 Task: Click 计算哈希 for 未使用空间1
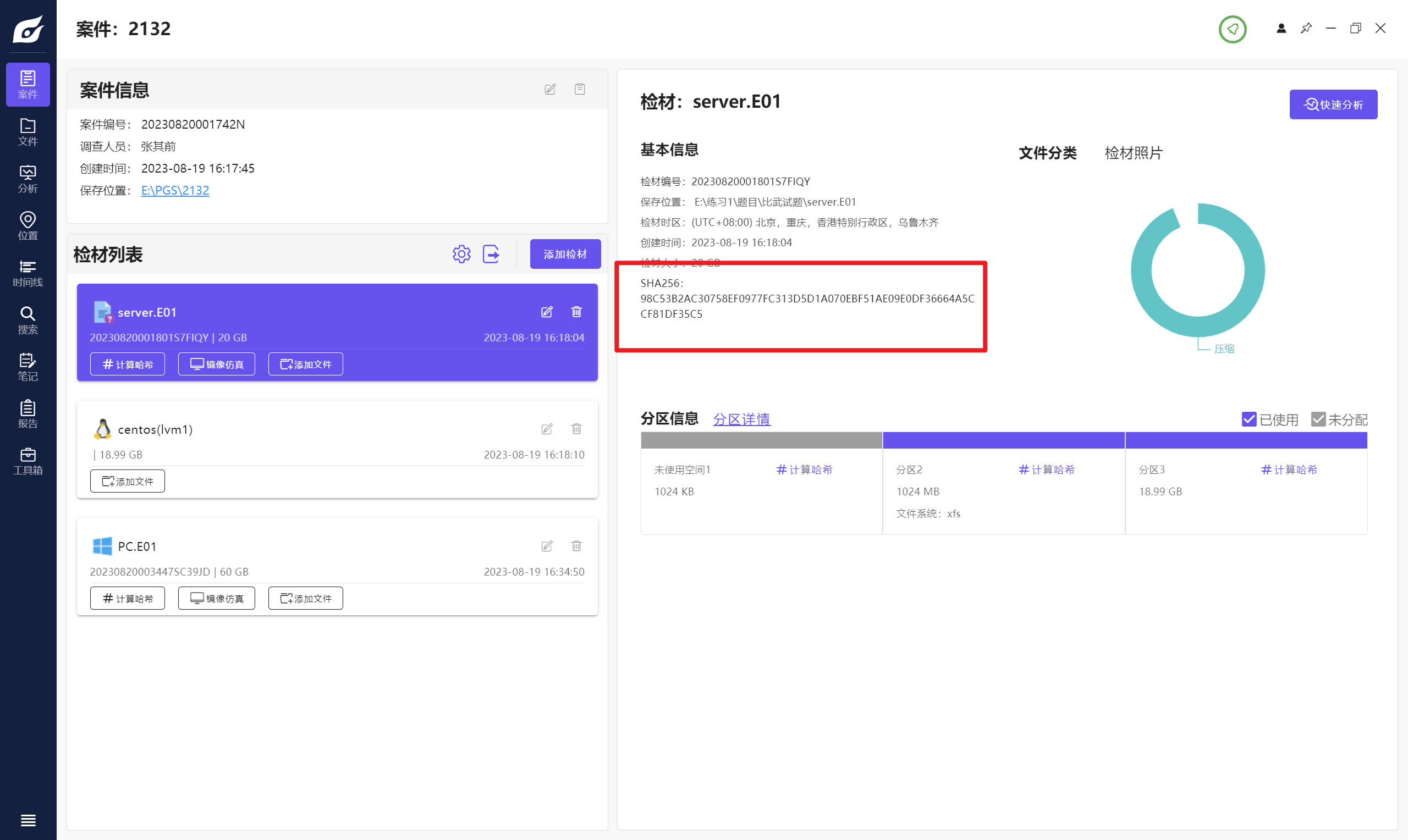point(805,470)
